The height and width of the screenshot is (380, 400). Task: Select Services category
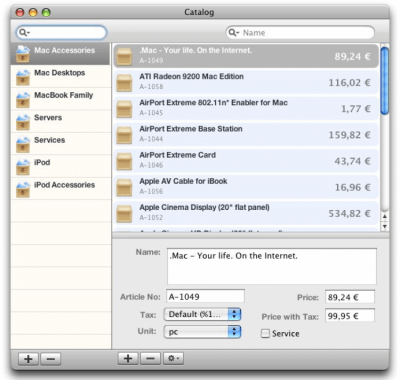[61, 144]
